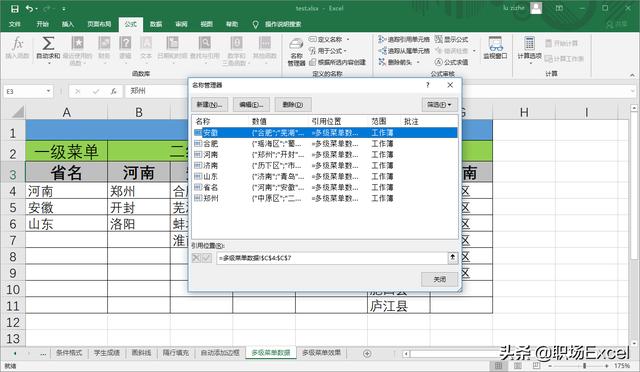Click Trace Precedents (追踪引用单元格)
Screen dimensions: 640x372
[404, 39]
